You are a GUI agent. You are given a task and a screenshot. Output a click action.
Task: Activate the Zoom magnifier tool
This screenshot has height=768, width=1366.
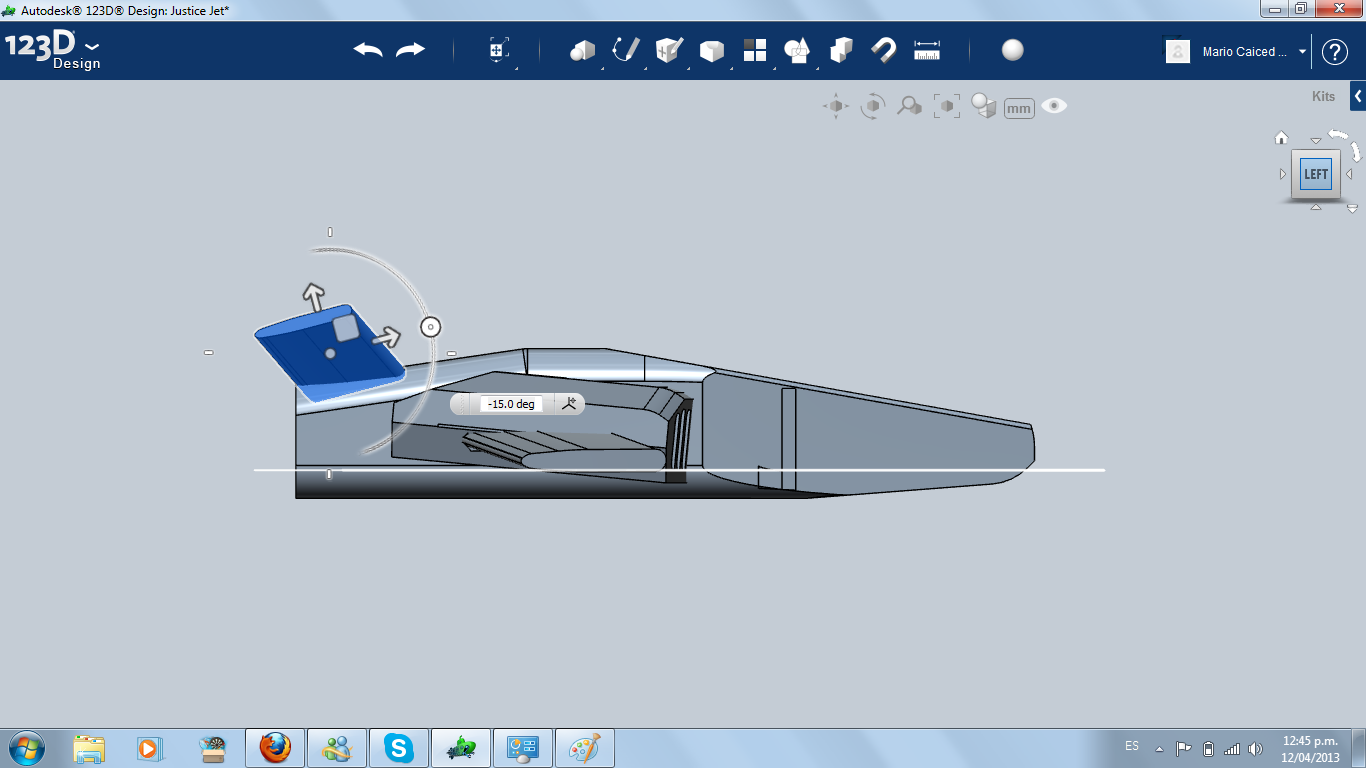(909, 106)
